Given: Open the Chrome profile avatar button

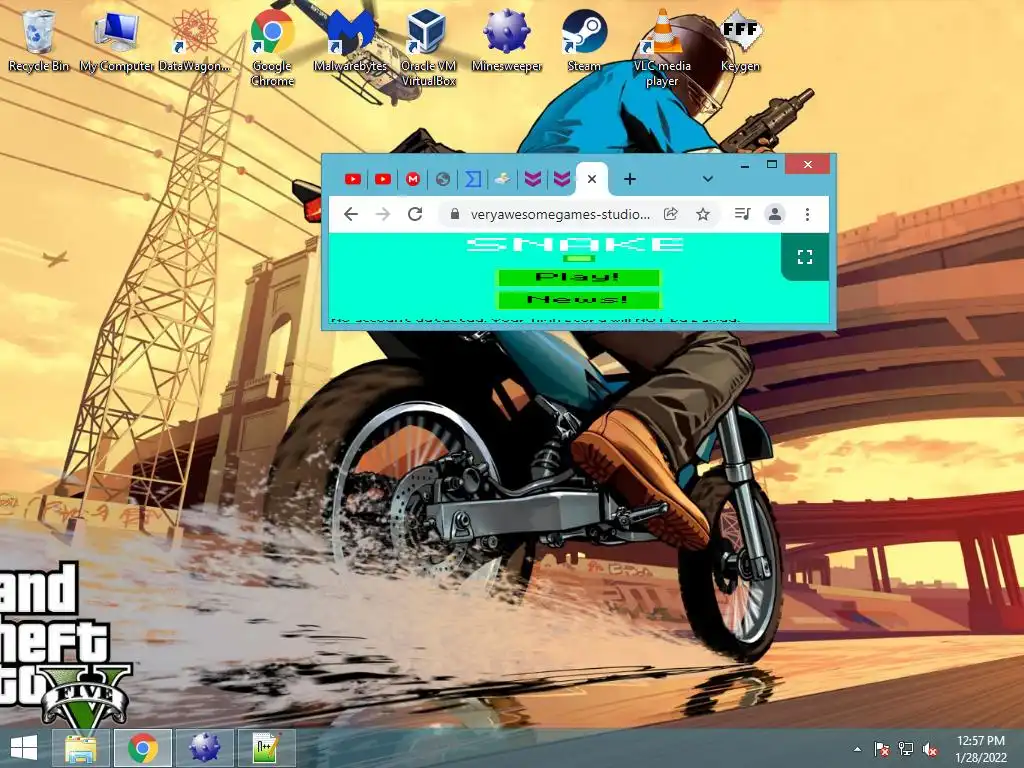Looking at the screenshot, I should (775, 214).
